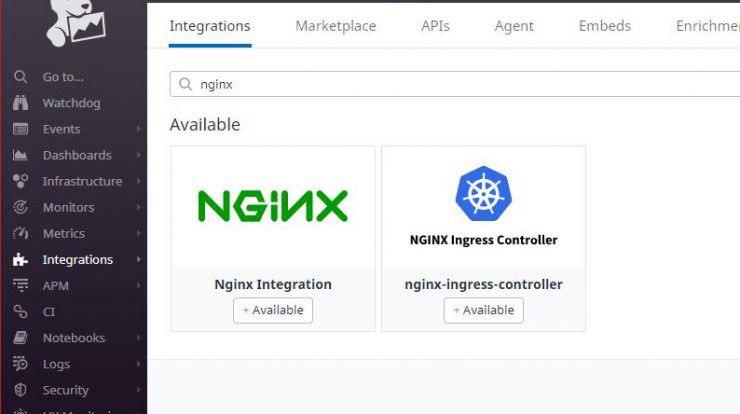The width and height of the screenshot is (740, 414).
Task: Click the Integrations puzzle piece icon
Action: coord(20,259)
